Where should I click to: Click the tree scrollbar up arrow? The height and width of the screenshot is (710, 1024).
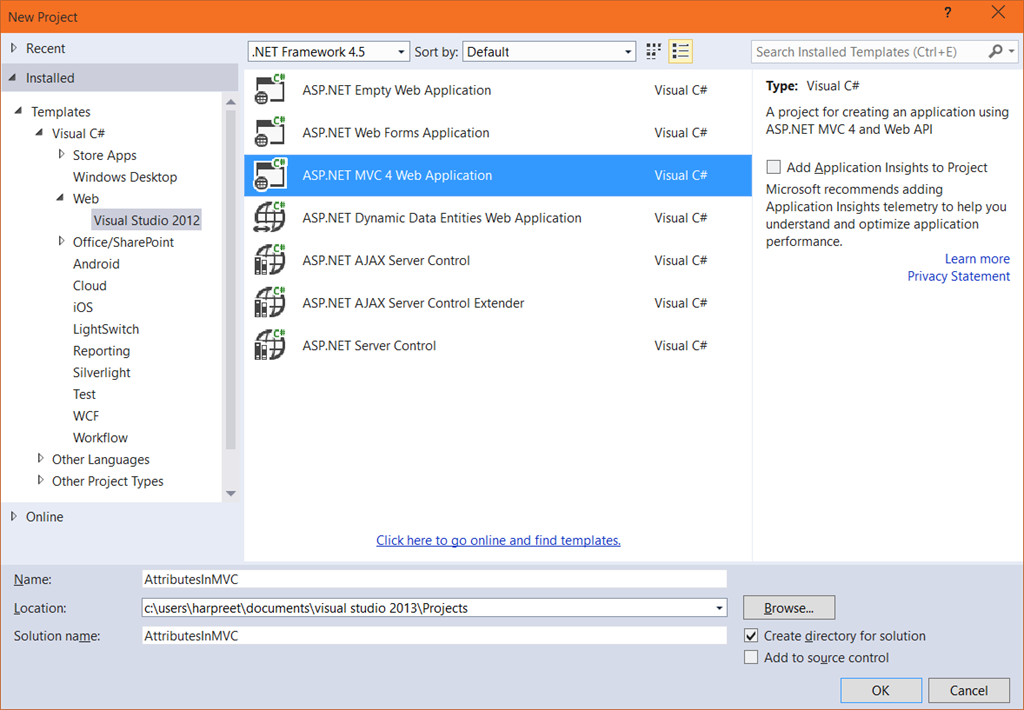click(231, 102)
